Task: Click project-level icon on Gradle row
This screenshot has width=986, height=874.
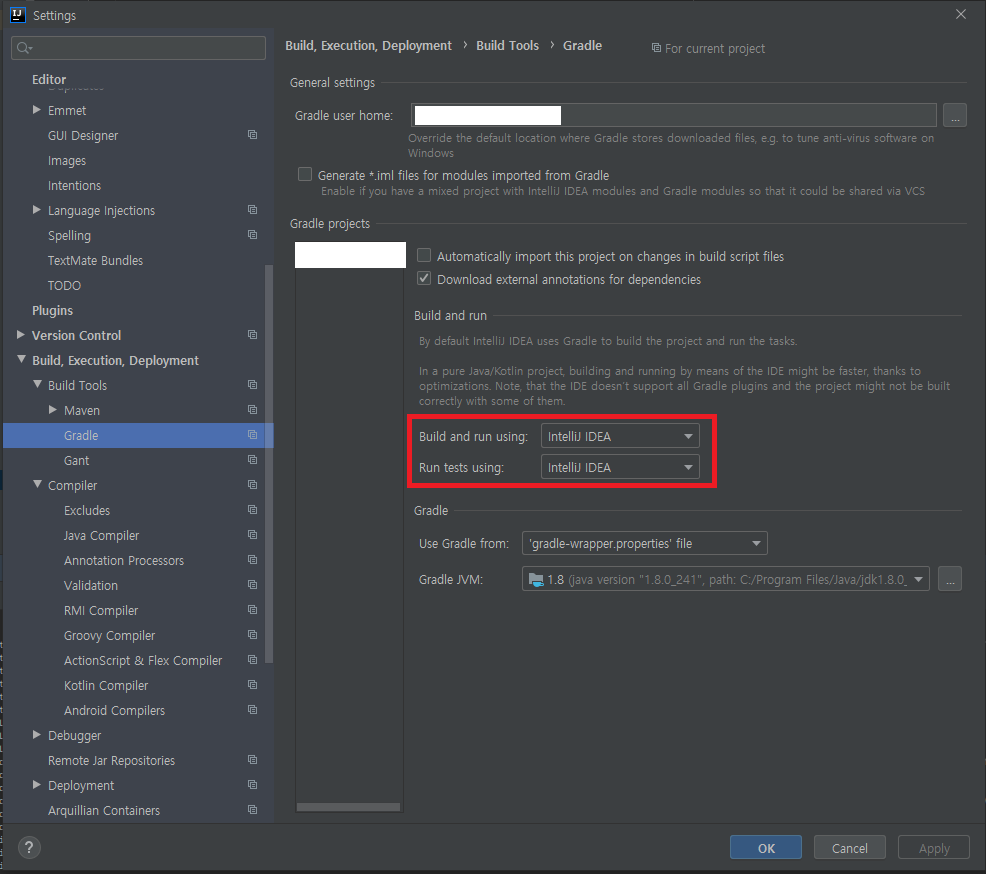Action: point(252,434)
